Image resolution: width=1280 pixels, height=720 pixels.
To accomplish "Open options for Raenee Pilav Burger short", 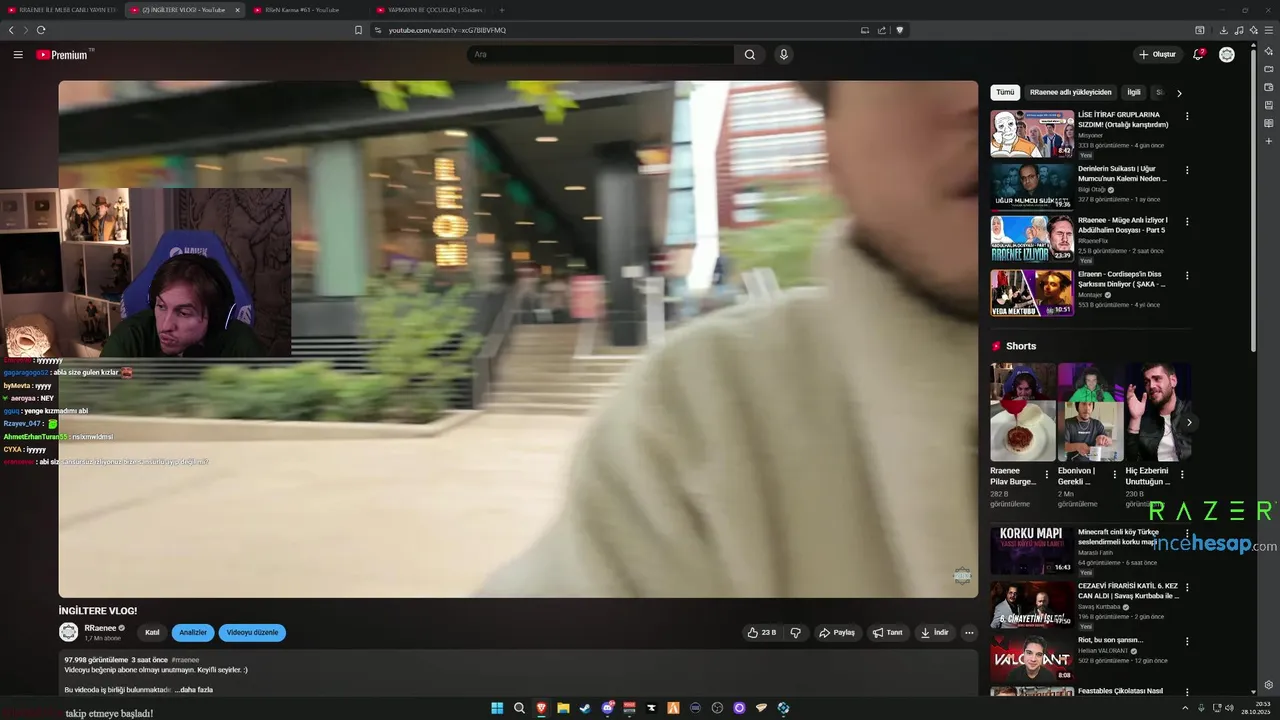I will tap(1047, 475).
